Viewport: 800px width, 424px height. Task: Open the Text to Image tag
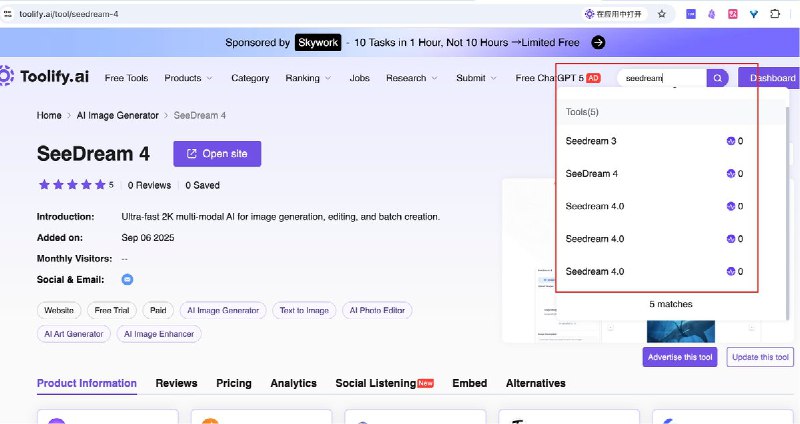point(304,310)
